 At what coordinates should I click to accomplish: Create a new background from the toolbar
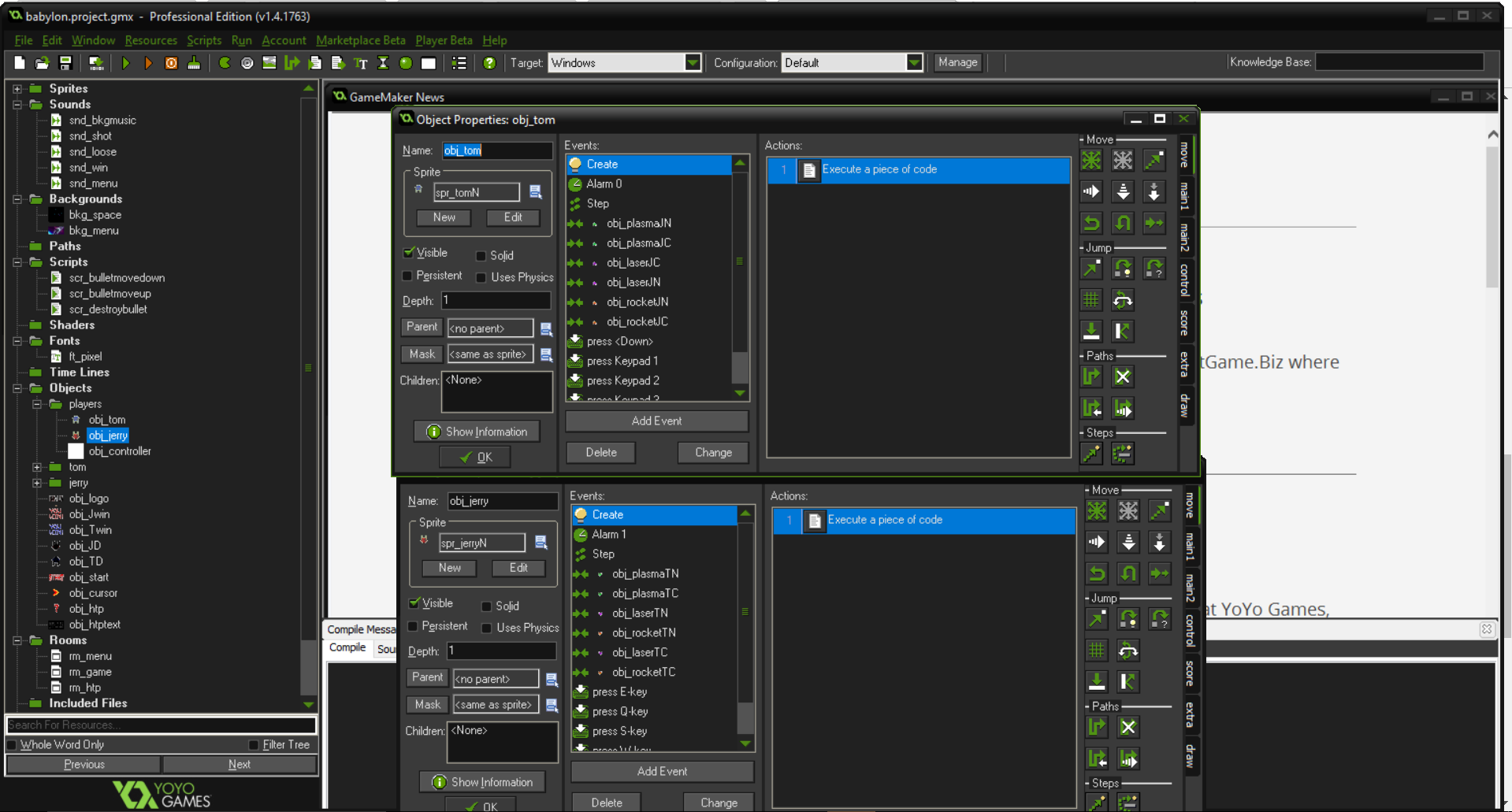click(x=269, y=63)
